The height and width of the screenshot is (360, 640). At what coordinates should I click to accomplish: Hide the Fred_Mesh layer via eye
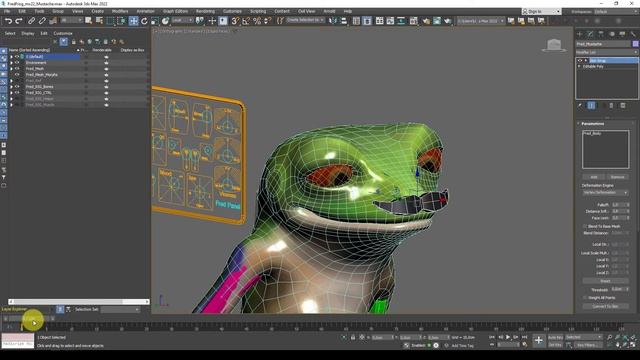pos(17,69)
